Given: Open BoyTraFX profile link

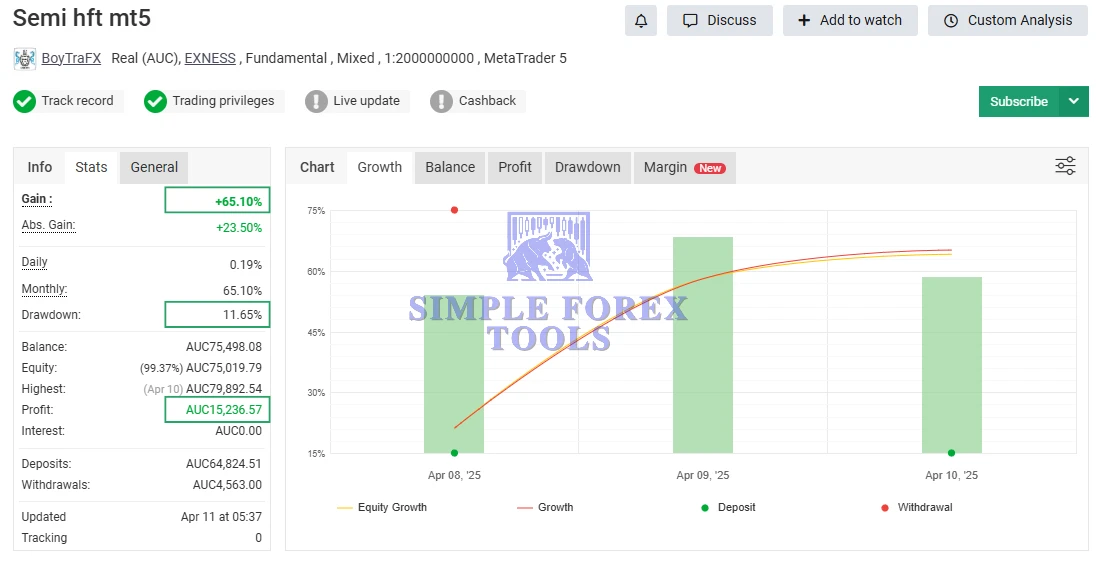Looking at the screenshot, I should click(71, 58).
